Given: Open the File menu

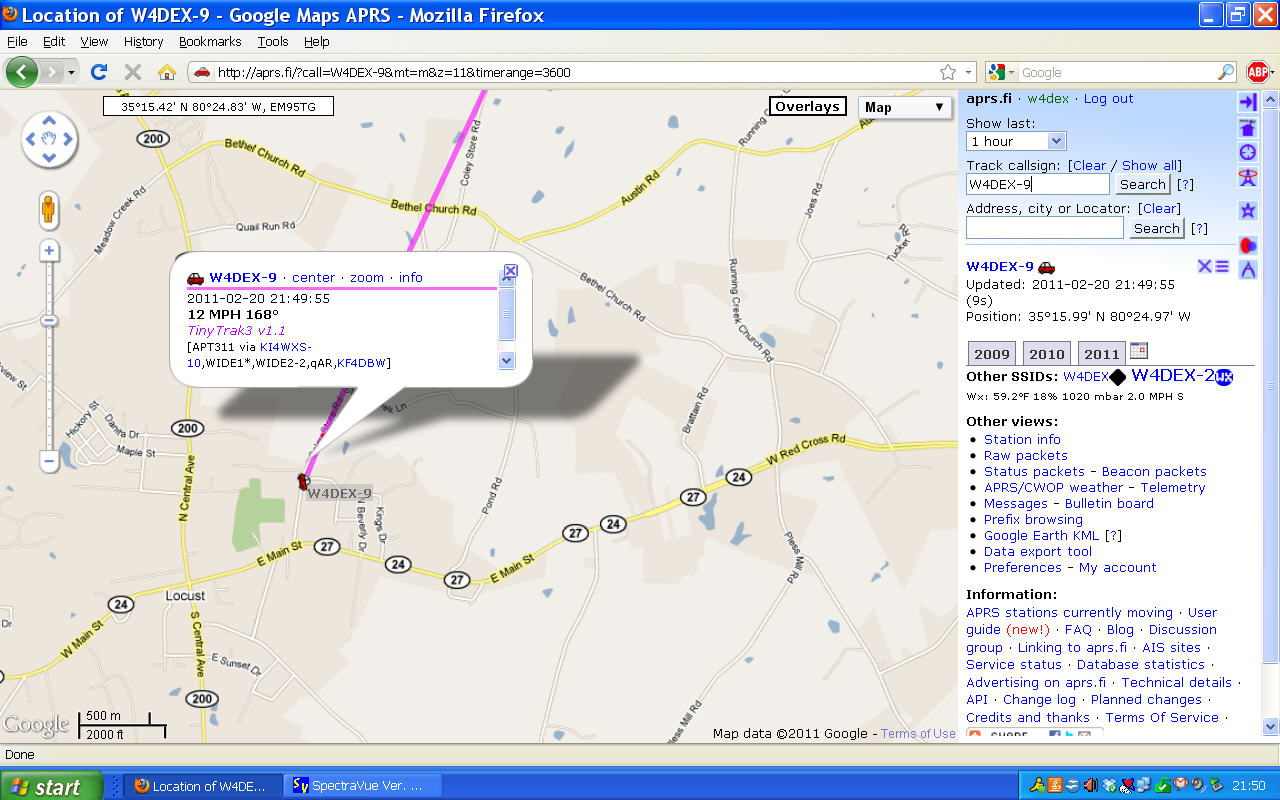Looking at the screenshot, I should pyautogui.click(x=17, y=41).
